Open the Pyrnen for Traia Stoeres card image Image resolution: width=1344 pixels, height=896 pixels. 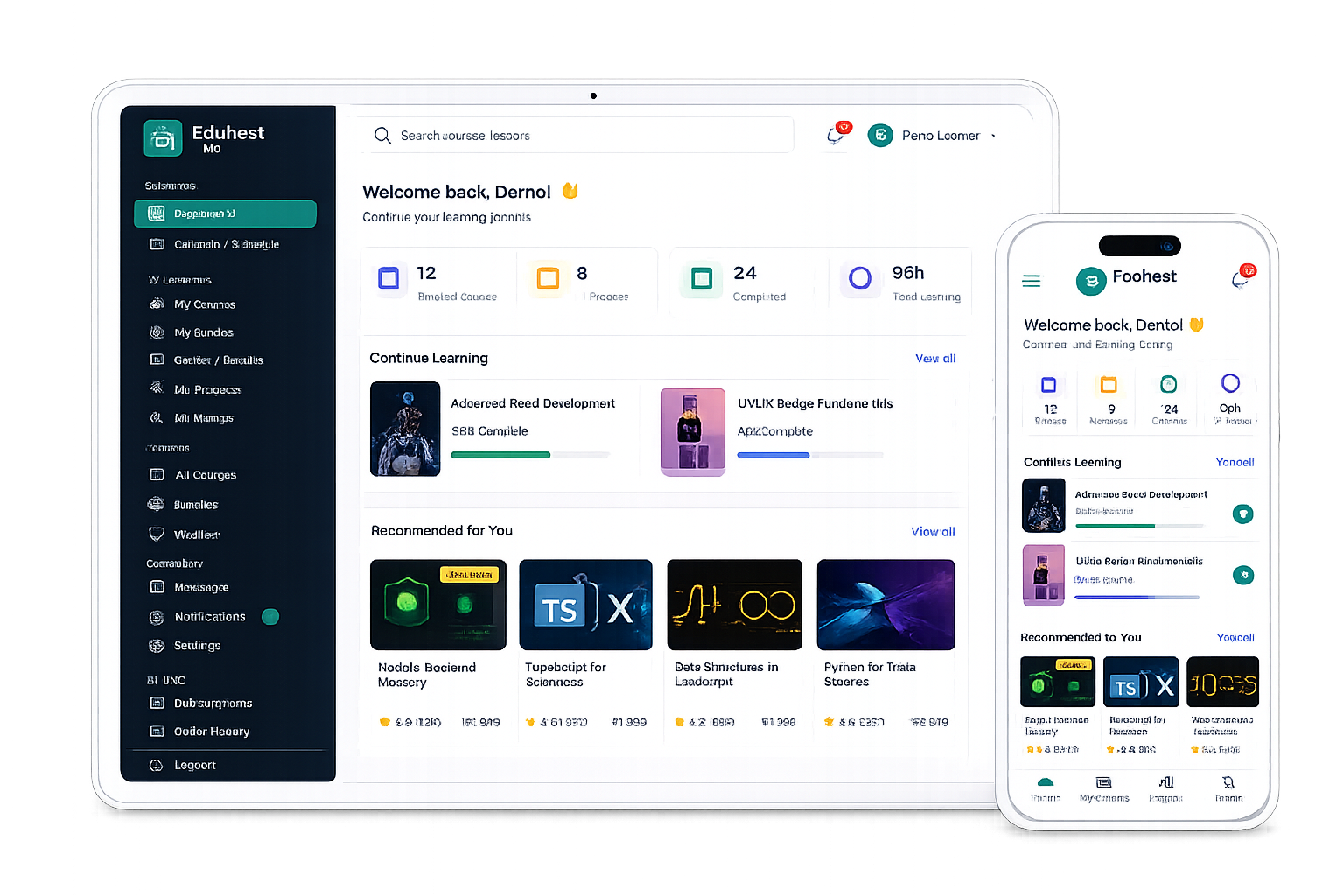(x=885, y=605)
